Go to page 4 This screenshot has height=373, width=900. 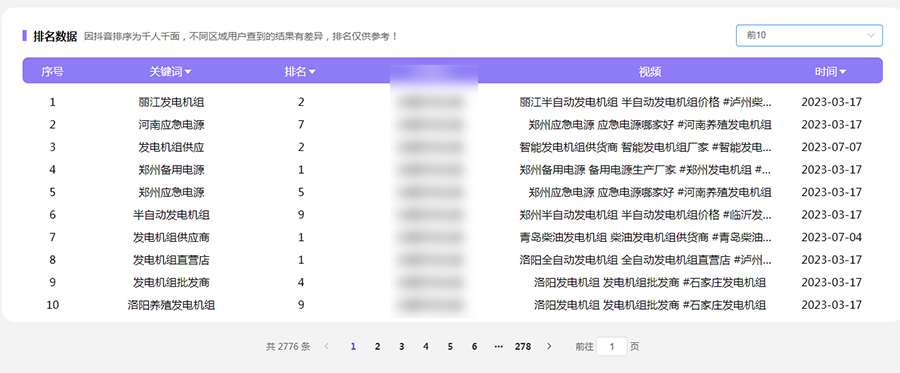click(x=425, y=347)
